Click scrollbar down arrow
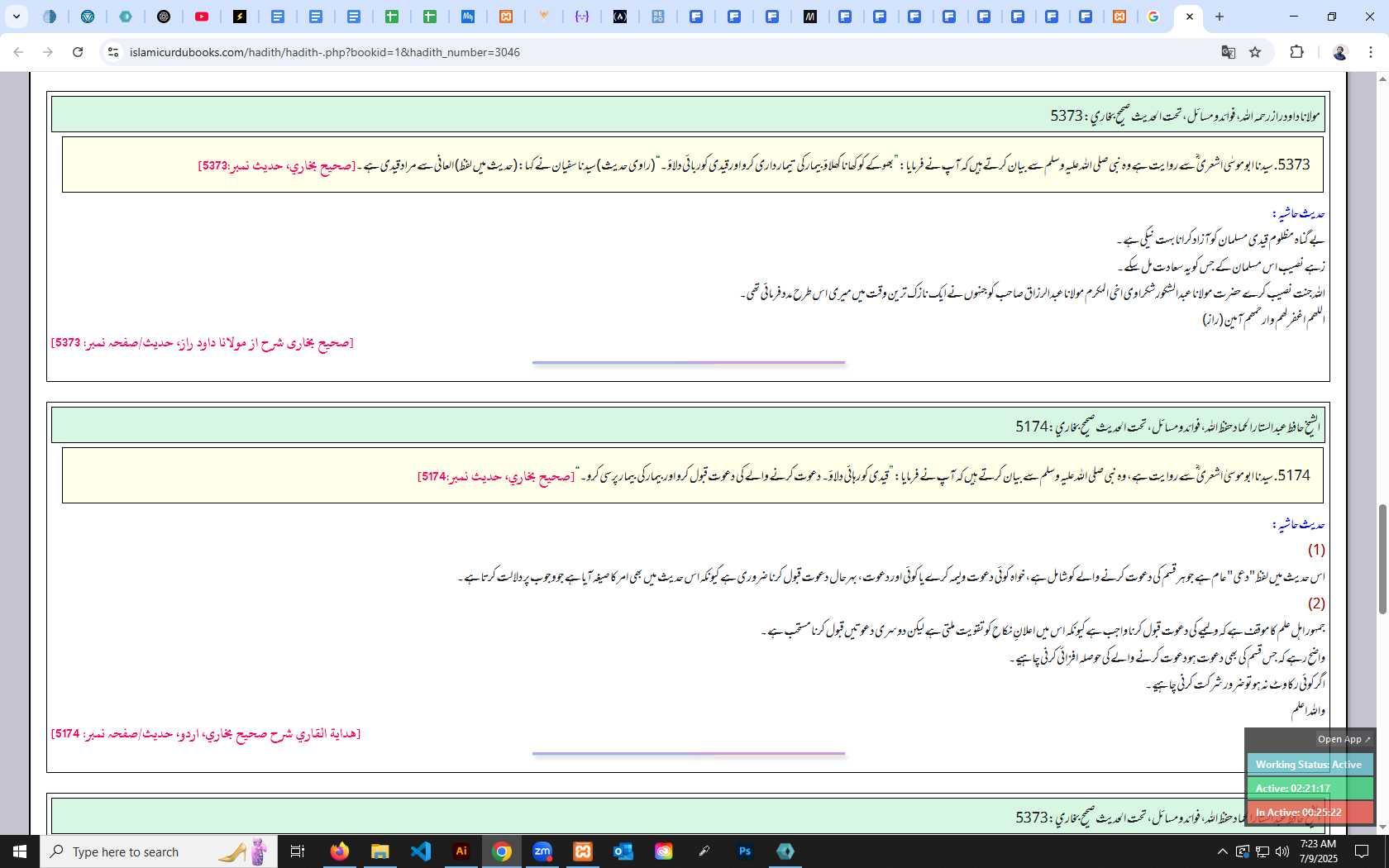This screenshot has width=1389, height=868. (x=1382, y=825)
